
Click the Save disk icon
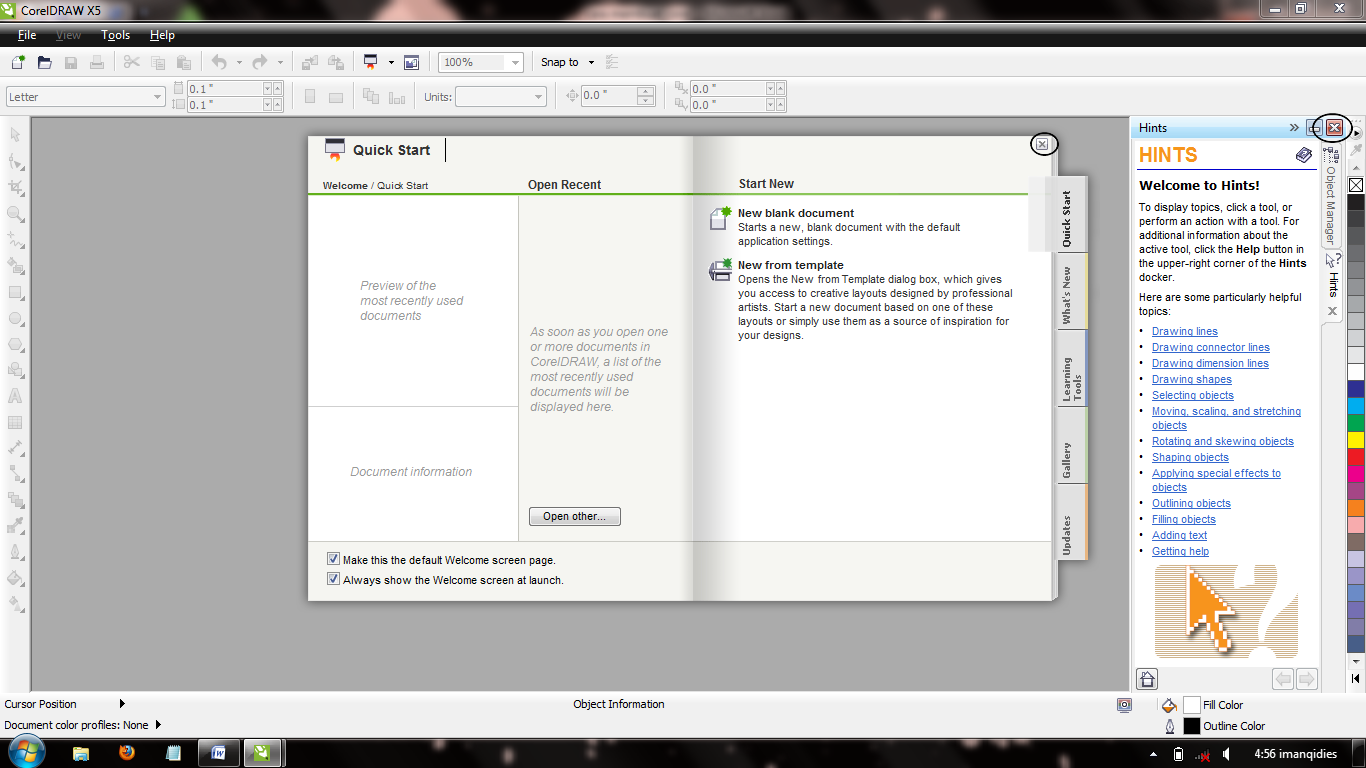(71, 62)
